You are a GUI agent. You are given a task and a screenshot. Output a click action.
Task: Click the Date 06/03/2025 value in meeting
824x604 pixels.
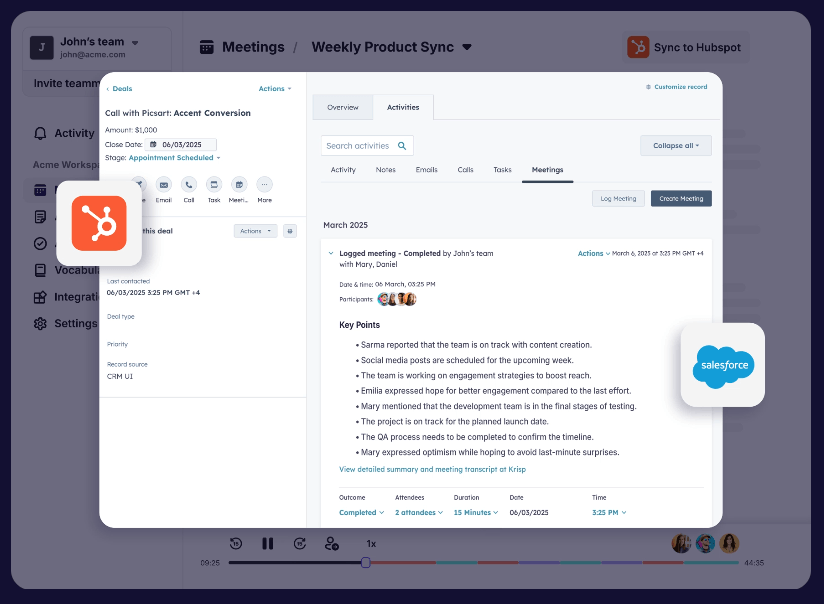(x=529, y=513)
